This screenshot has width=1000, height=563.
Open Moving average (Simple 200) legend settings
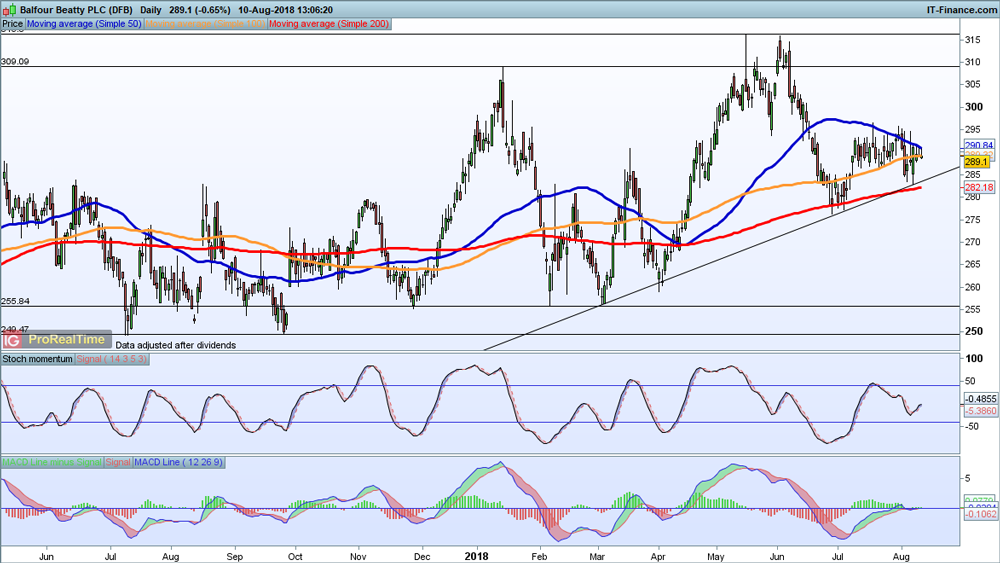[x=329, y=24]
